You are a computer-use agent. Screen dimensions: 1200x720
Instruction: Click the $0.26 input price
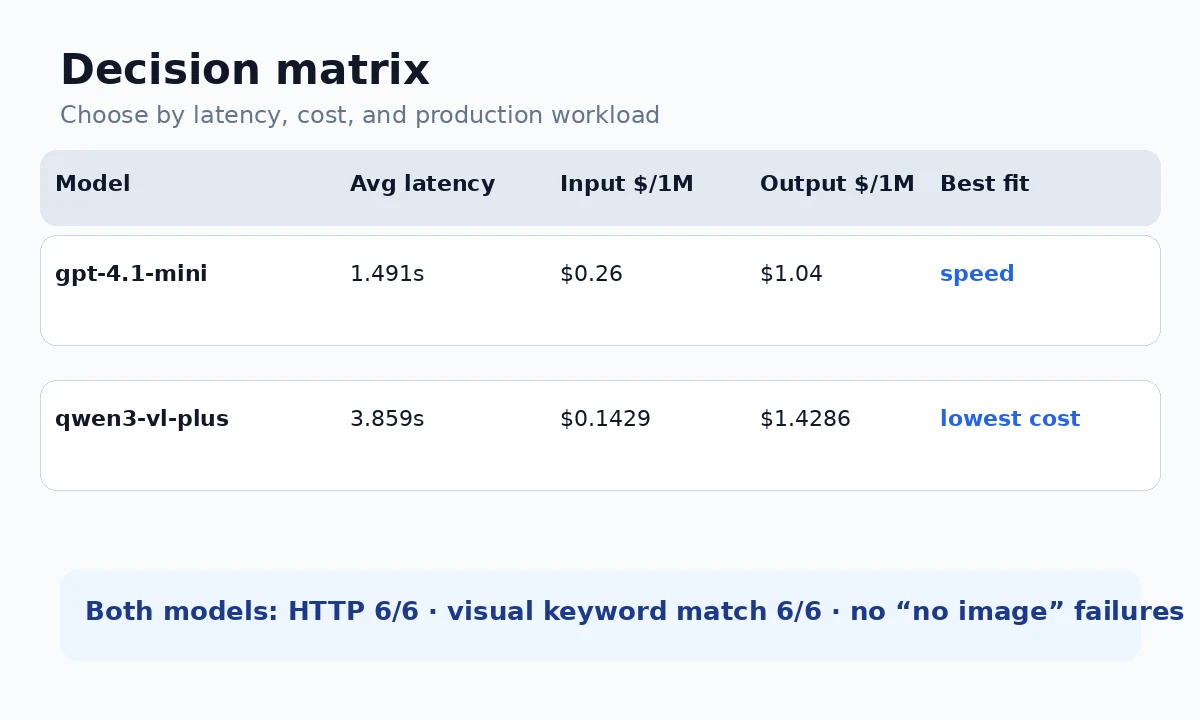click(591, 274)
